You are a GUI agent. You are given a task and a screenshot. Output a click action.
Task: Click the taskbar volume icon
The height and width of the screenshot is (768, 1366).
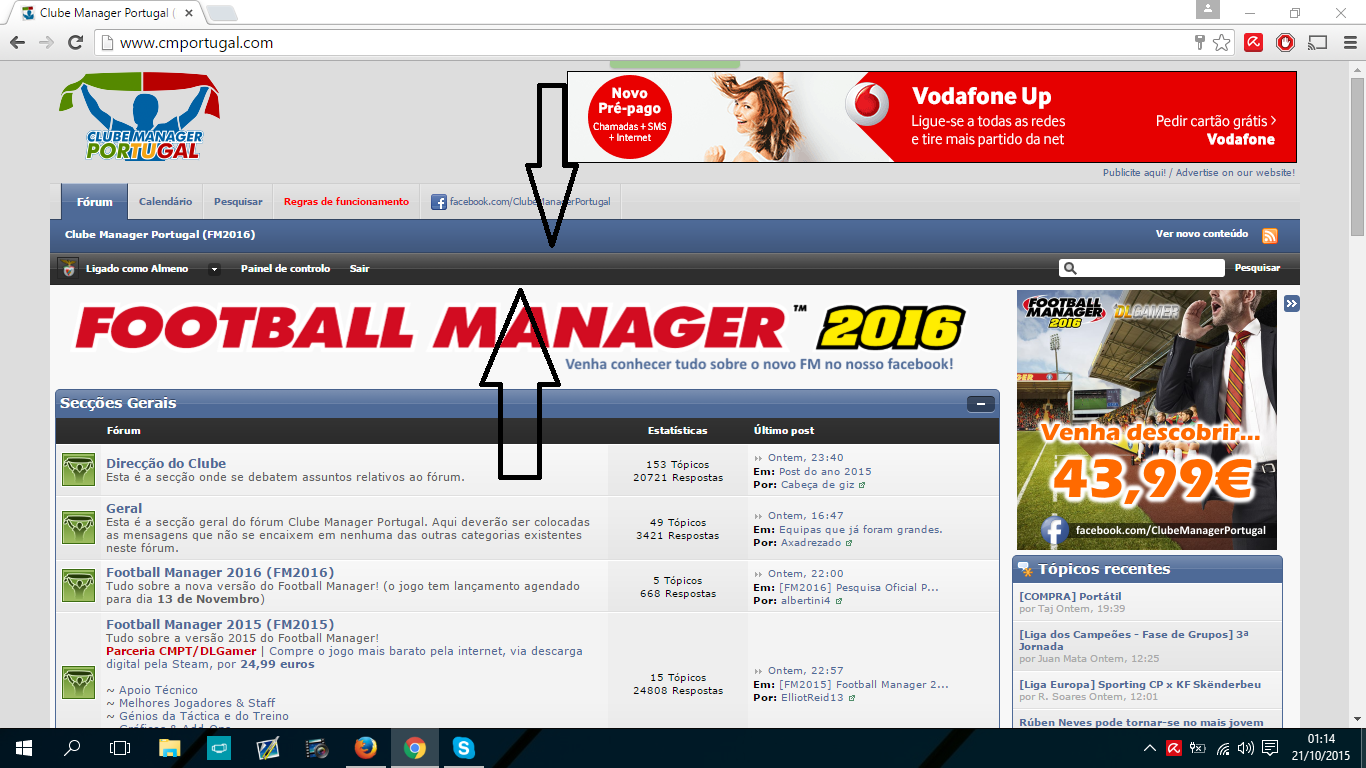point(1246,748)
